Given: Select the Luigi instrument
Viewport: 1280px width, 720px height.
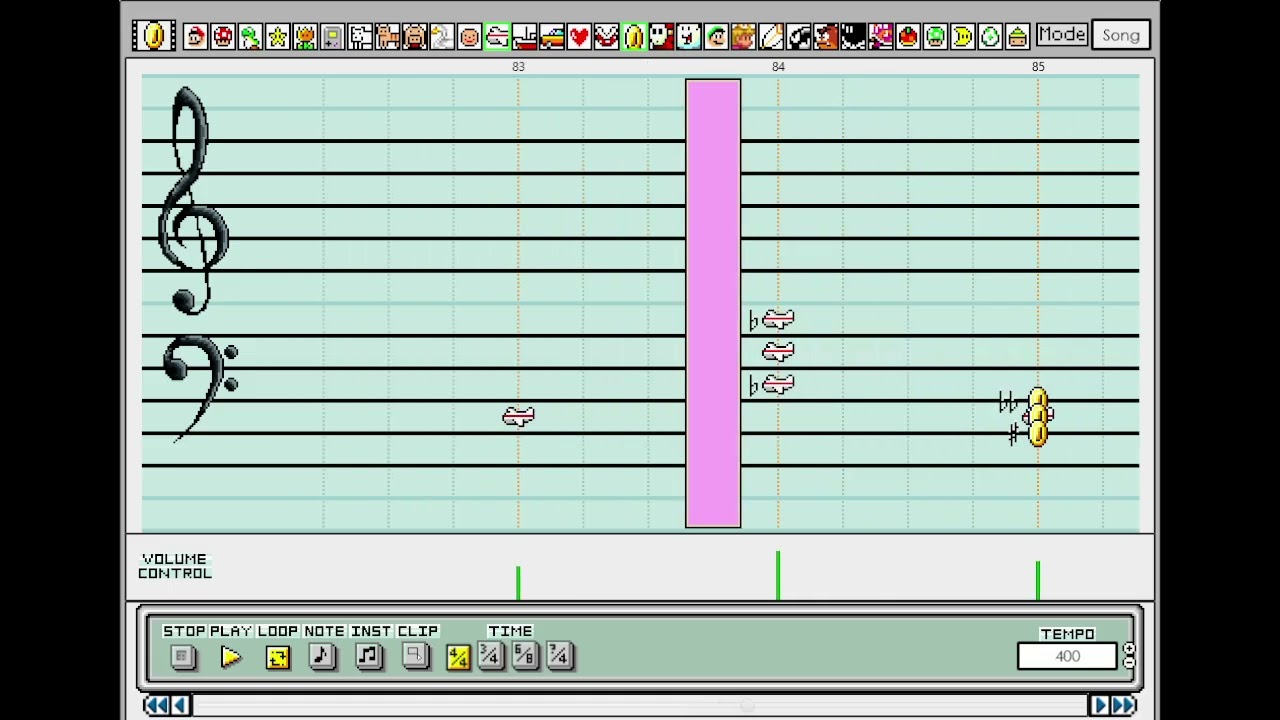Looking at the screenshot, I should click(716, 37).
